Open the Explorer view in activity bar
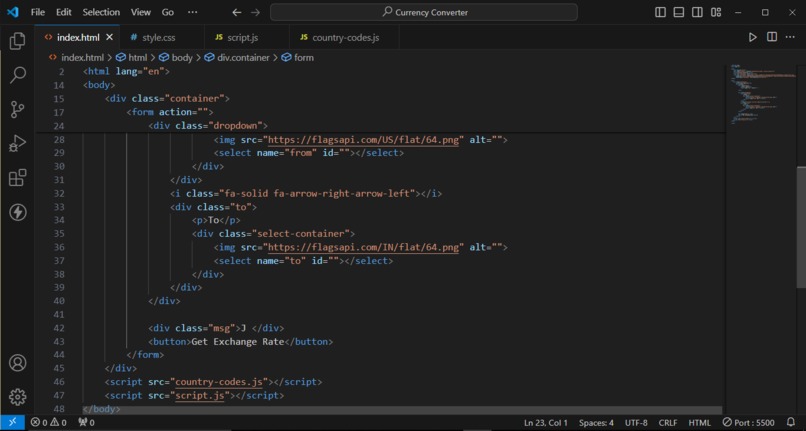The image size is (806, 431). 17,41
